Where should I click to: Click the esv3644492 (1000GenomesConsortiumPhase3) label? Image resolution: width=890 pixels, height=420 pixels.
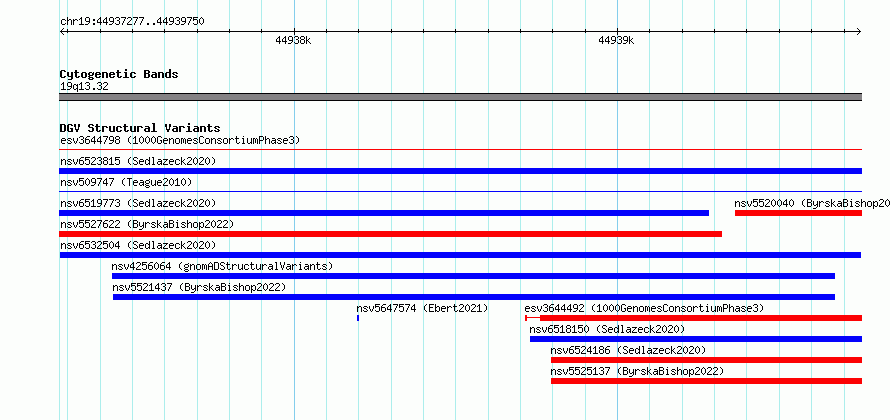(644, 308)
